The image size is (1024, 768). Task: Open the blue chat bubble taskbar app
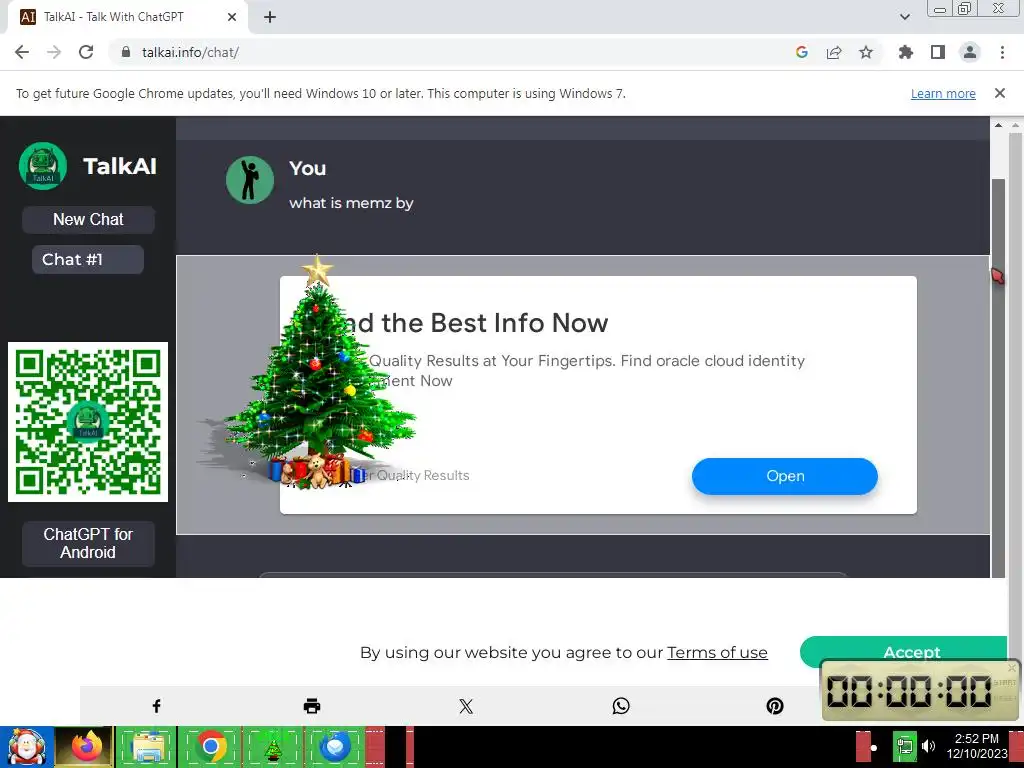point(335,746)
